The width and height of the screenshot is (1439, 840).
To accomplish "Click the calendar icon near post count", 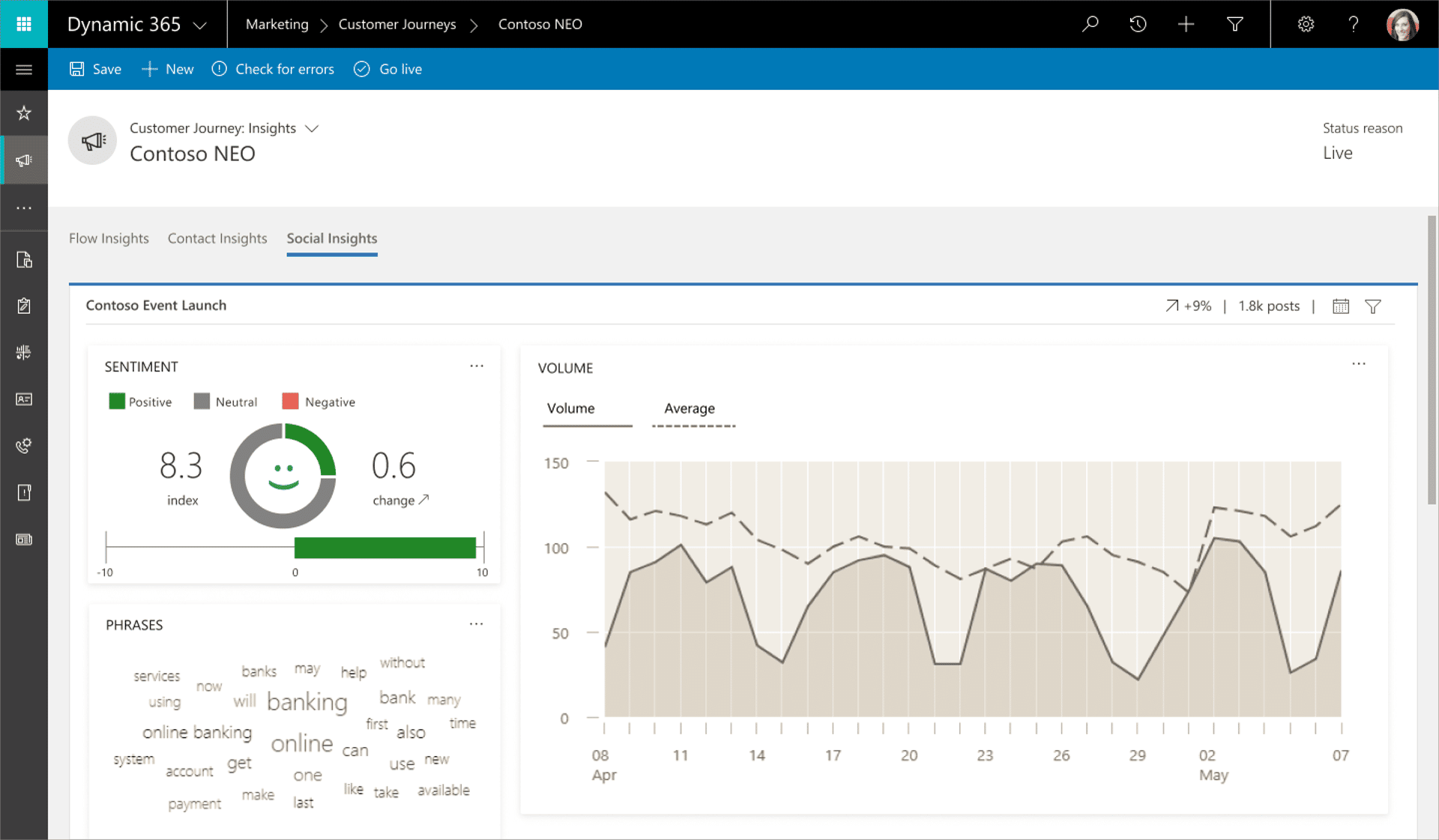I will coord(1340,306).
